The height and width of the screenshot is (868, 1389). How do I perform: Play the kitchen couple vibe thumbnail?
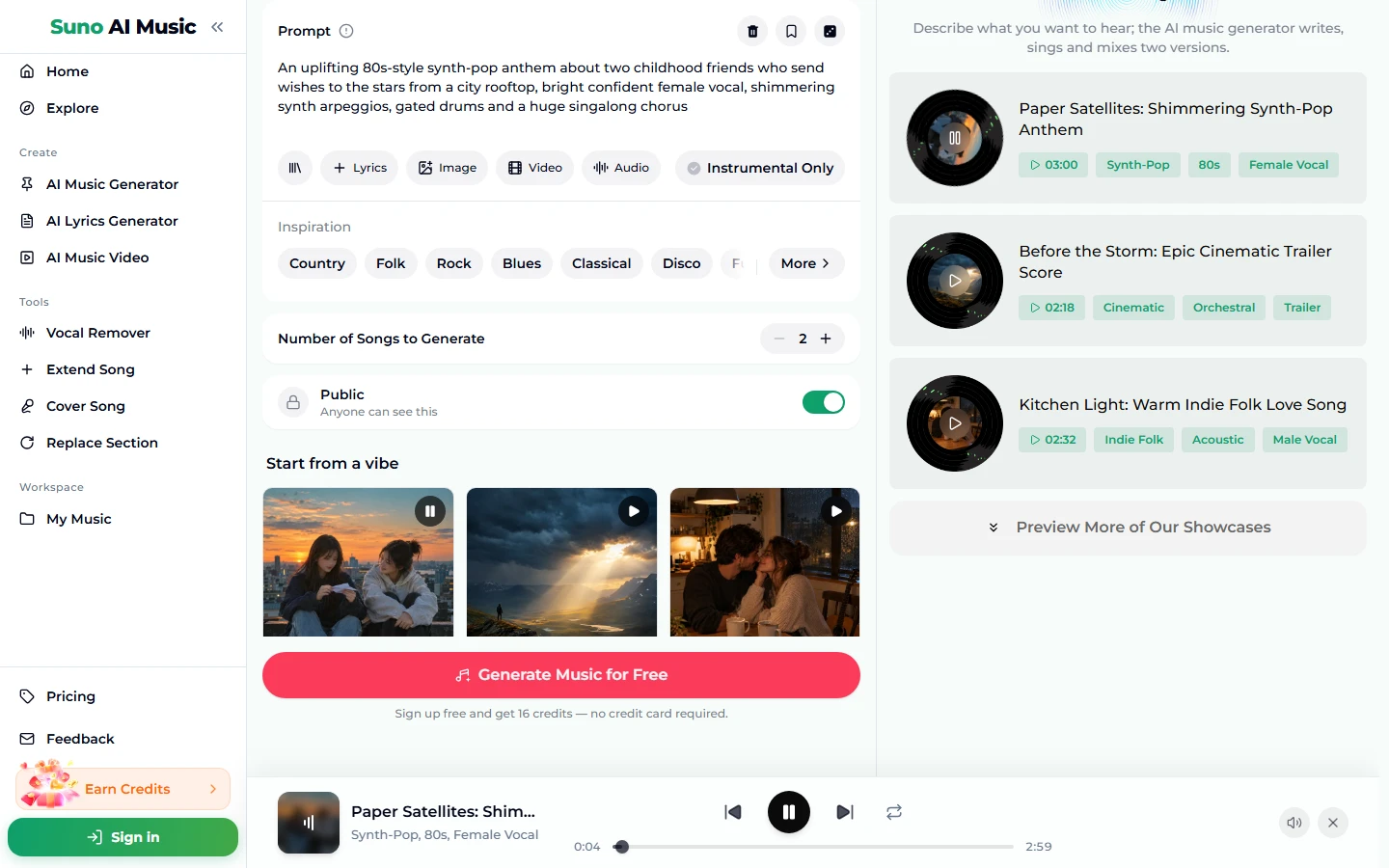[836, 511]
